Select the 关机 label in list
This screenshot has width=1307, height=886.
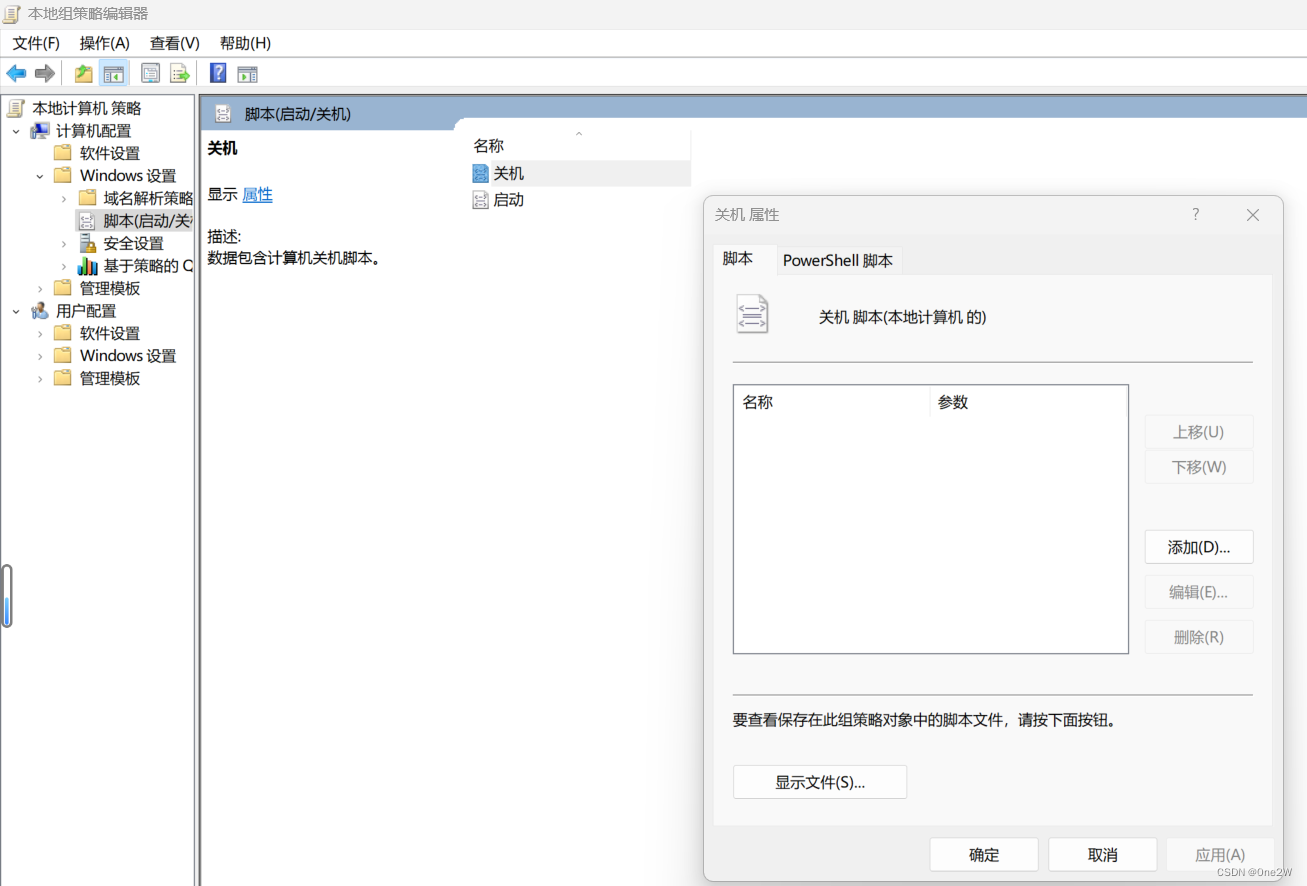pyautogui.click(x=509, y=173)
